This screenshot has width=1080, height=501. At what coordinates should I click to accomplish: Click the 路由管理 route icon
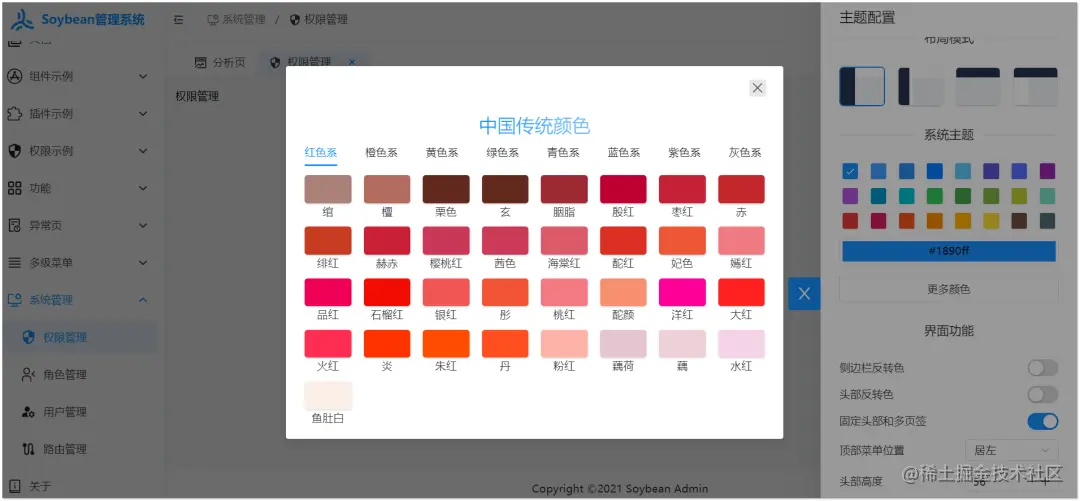pos(28,449)
